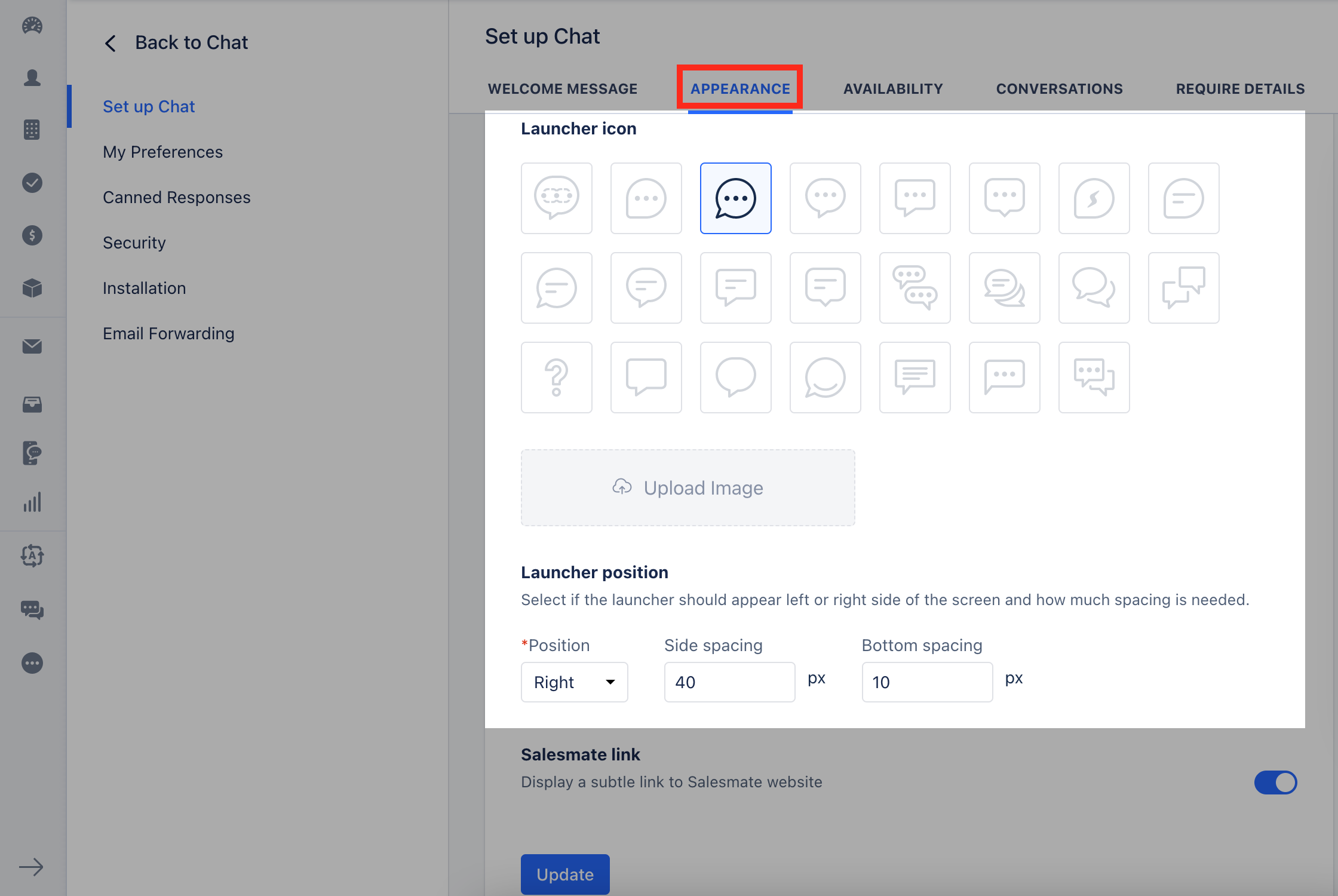This screenshot has width=1338, height=896.
Task: Select the question mark launcher icon
Action: click(x=557, y=378)
